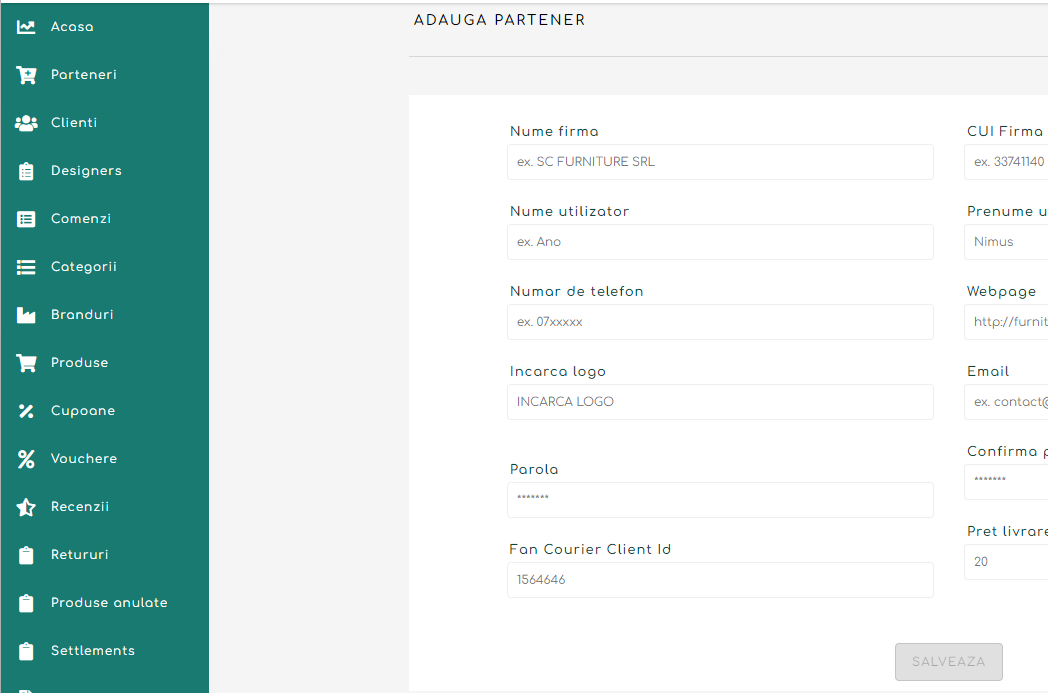Select the Parola password field
Image resolution: width=1048 pixels, height=693 pixels.
click(720, 500)
